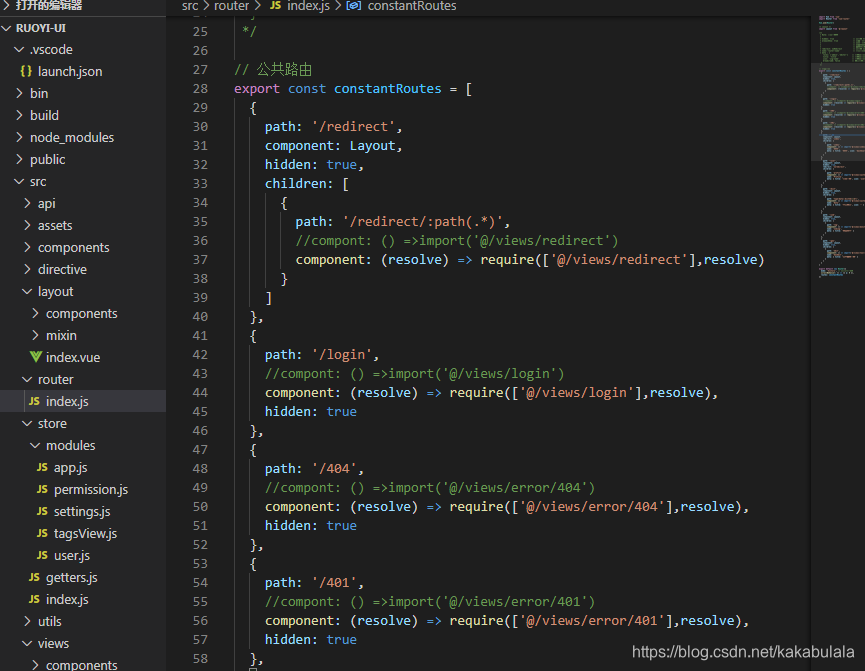865x671 pixels.
Task: Collapse the .vscode folder chevron
Action: pos(19,50)
